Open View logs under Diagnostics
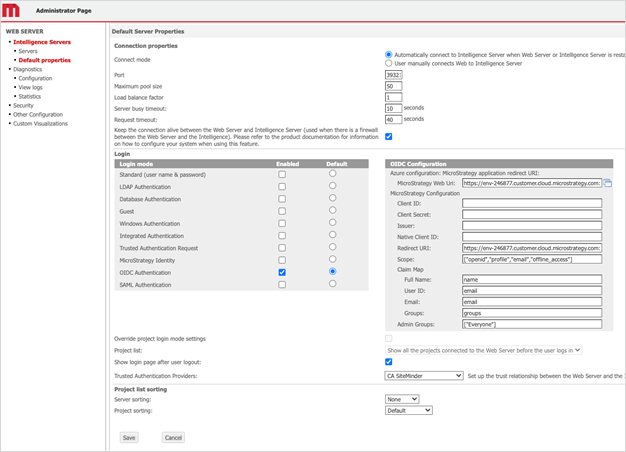 click(x=30, y=87)
